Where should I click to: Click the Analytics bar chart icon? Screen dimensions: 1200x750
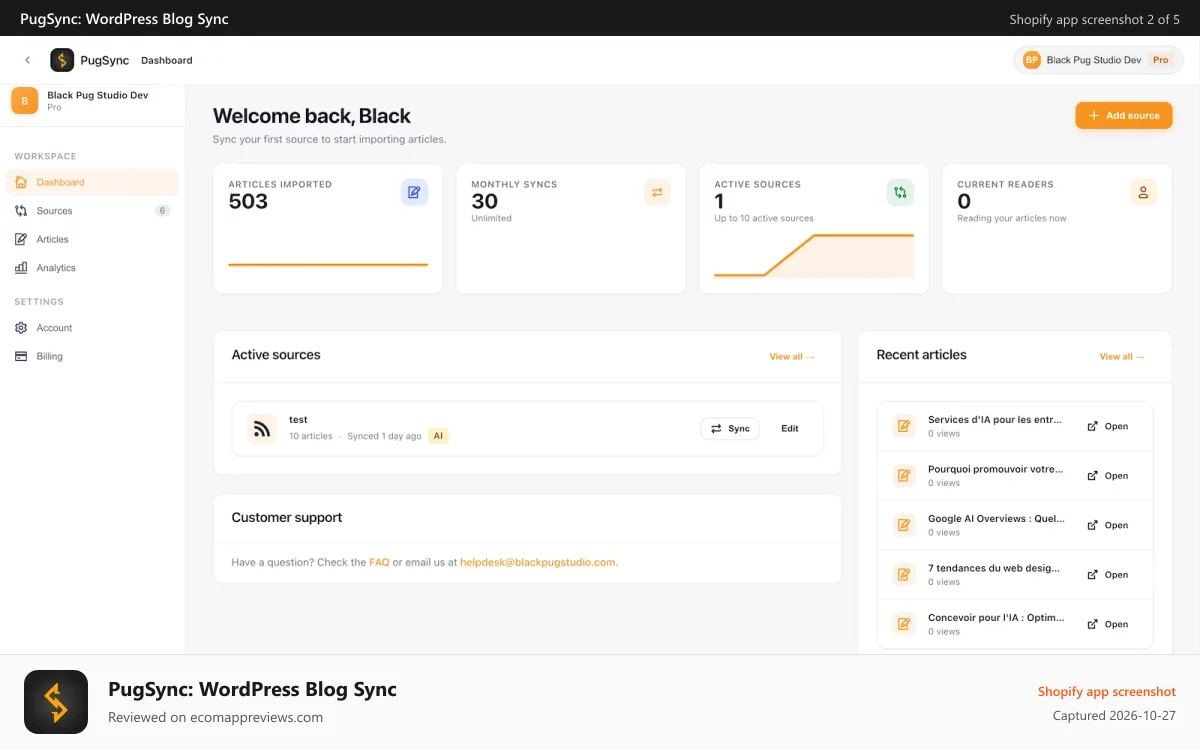pyautogui.click(x=21, y=268)
